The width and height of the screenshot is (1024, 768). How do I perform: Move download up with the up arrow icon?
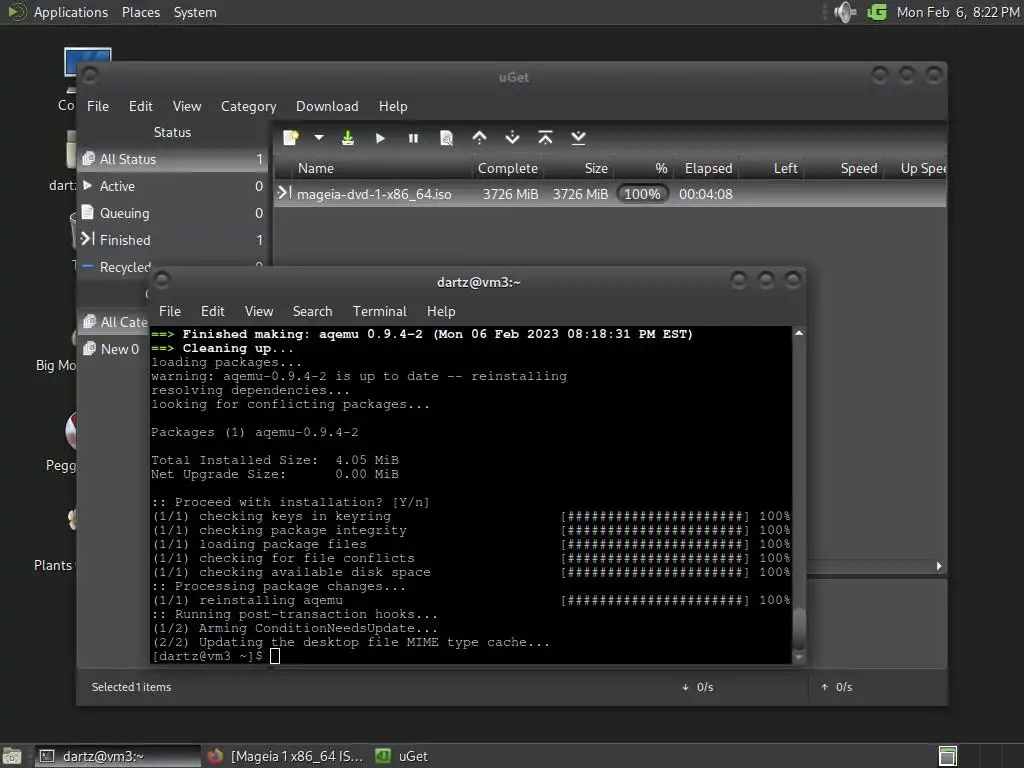pyautogui.click(x=479, y=138)
